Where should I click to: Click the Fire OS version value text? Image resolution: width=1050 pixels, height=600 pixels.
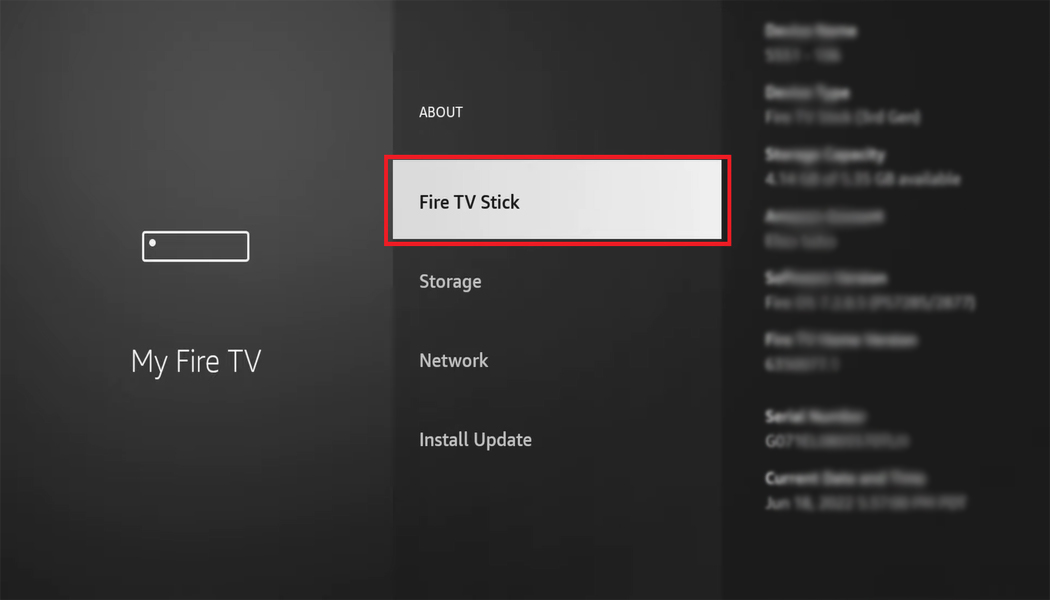(x=870, y=303)
